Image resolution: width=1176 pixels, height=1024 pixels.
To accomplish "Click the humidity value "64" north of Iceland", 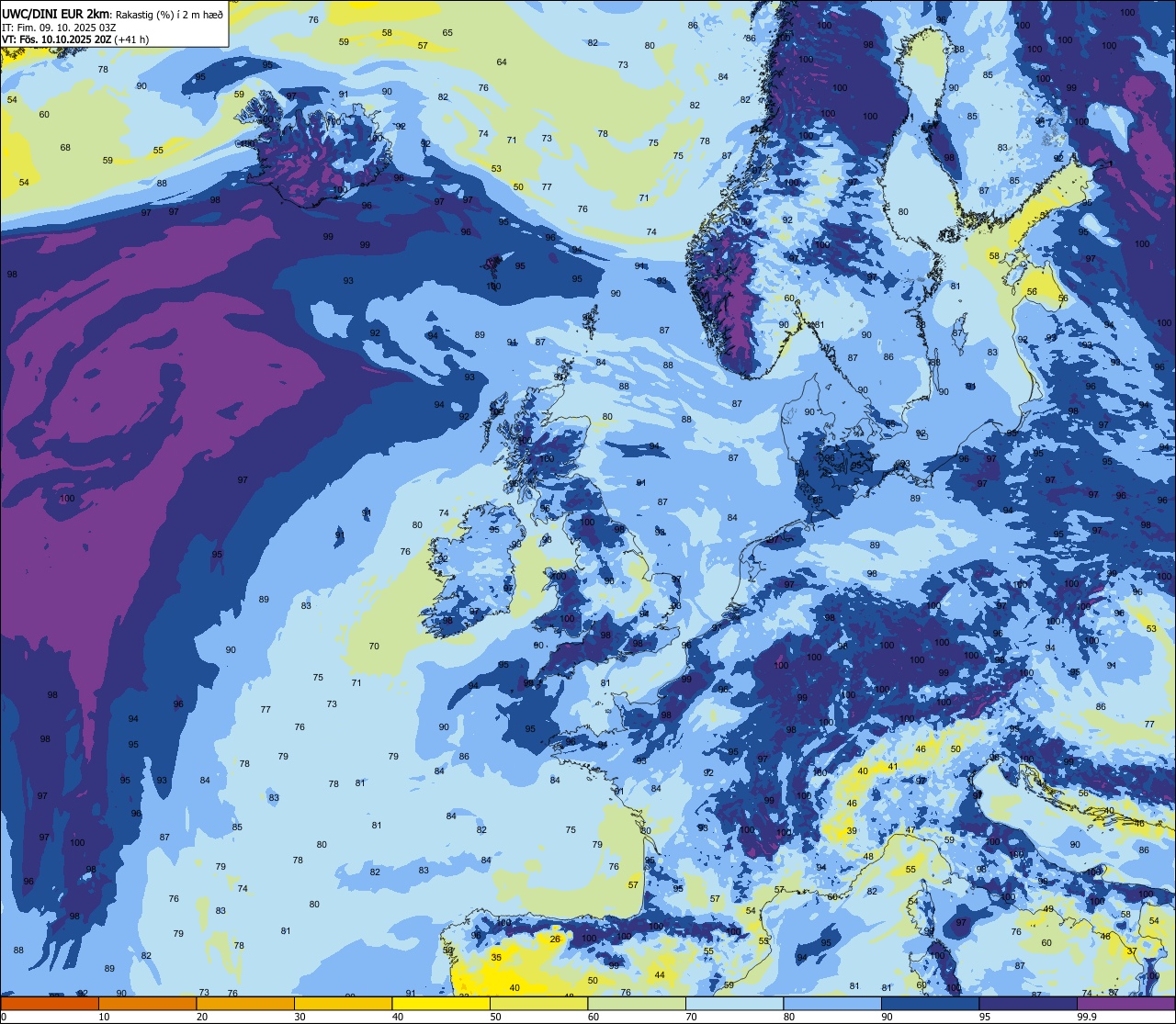I will coord(502,62).
